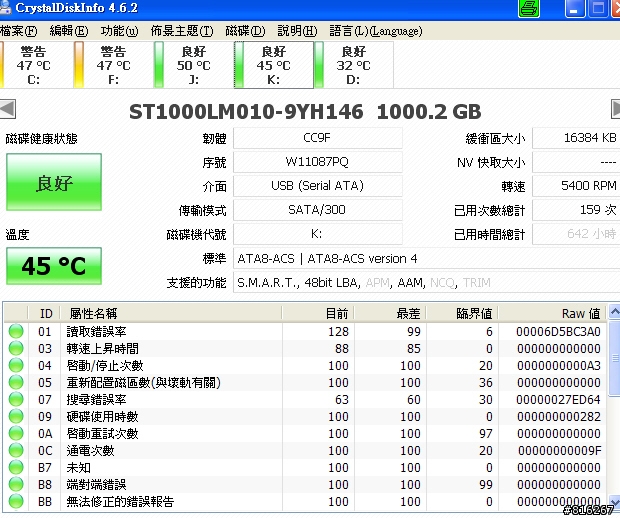The height and width of the screenshot is (518, 620).
Task: Click raw value 00000027ED64
Action: [x=558, y=399]
